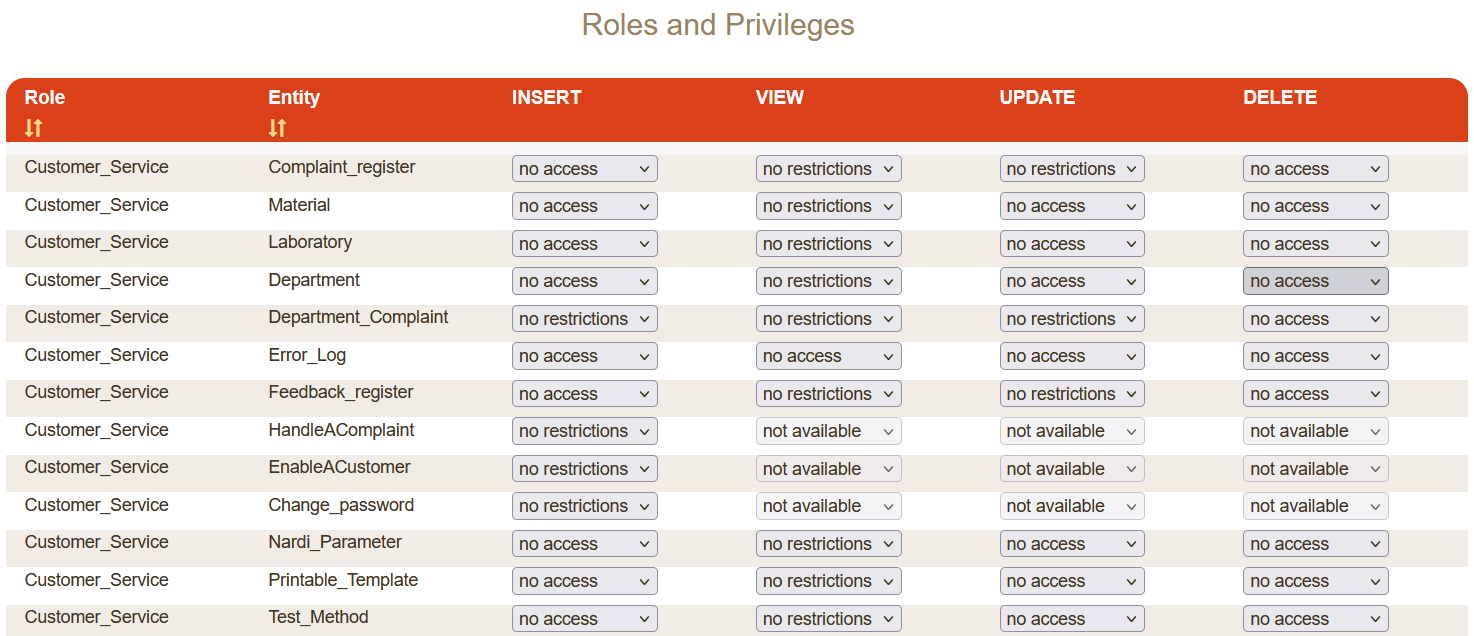Viewport: 1474px width, 636px height.
Task: Open INSERT dropdown for Department_Complaint
Action: click(585, 319)
